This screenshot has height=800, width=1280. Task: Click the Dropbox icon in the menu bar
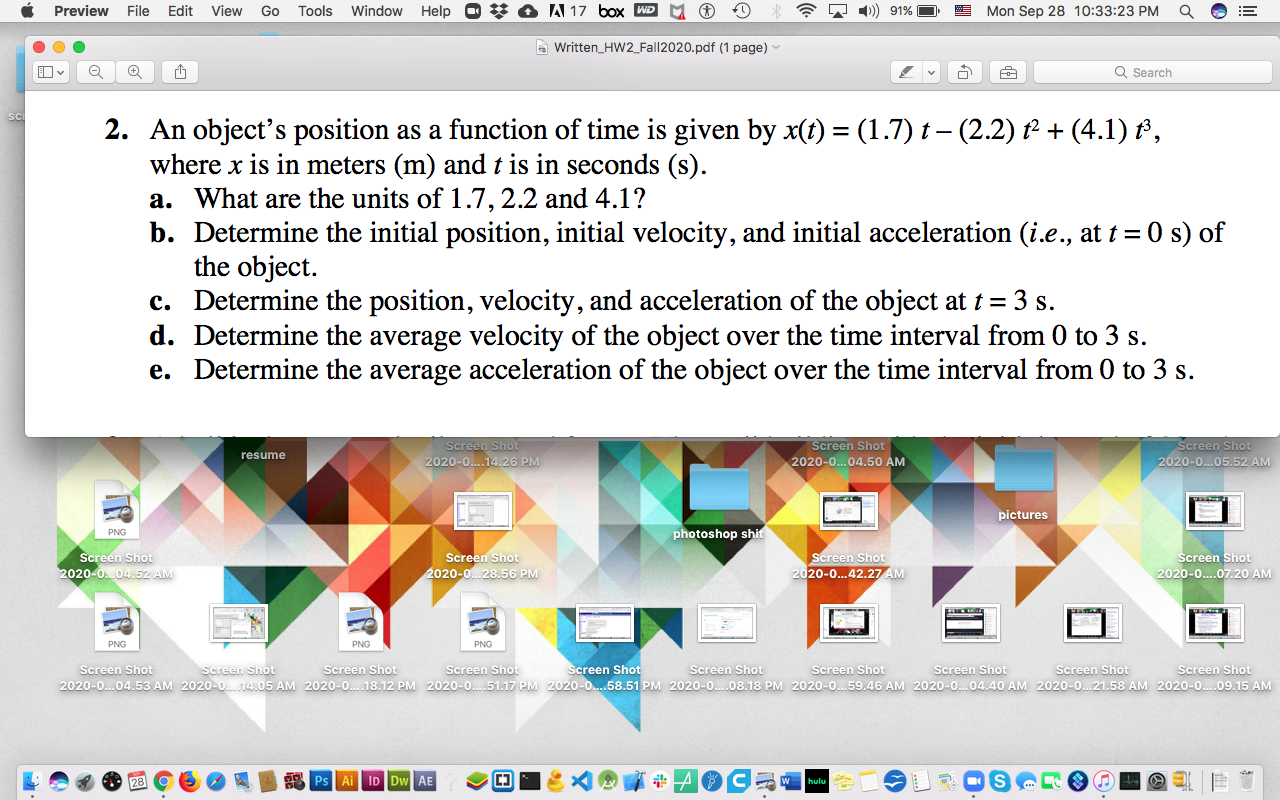[x=500, y=11]
